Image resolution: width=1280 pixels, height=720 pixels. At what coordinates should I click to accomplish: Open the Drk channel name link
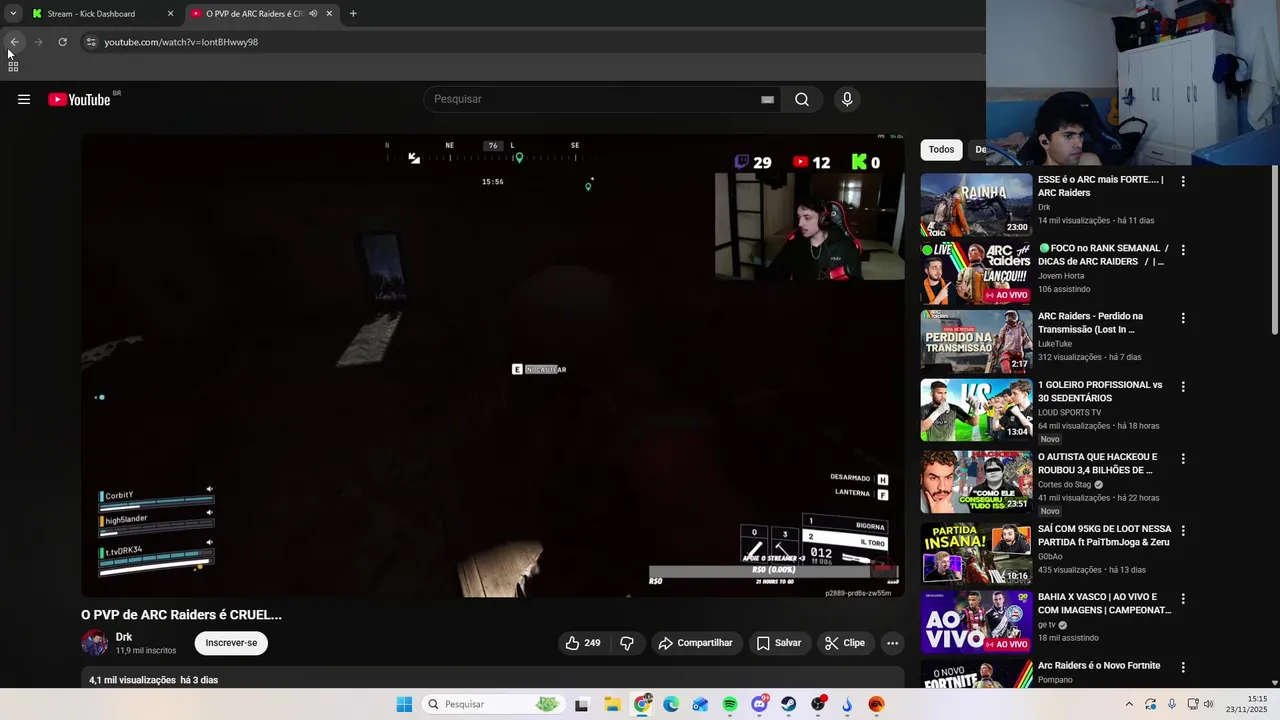point(124,637)
